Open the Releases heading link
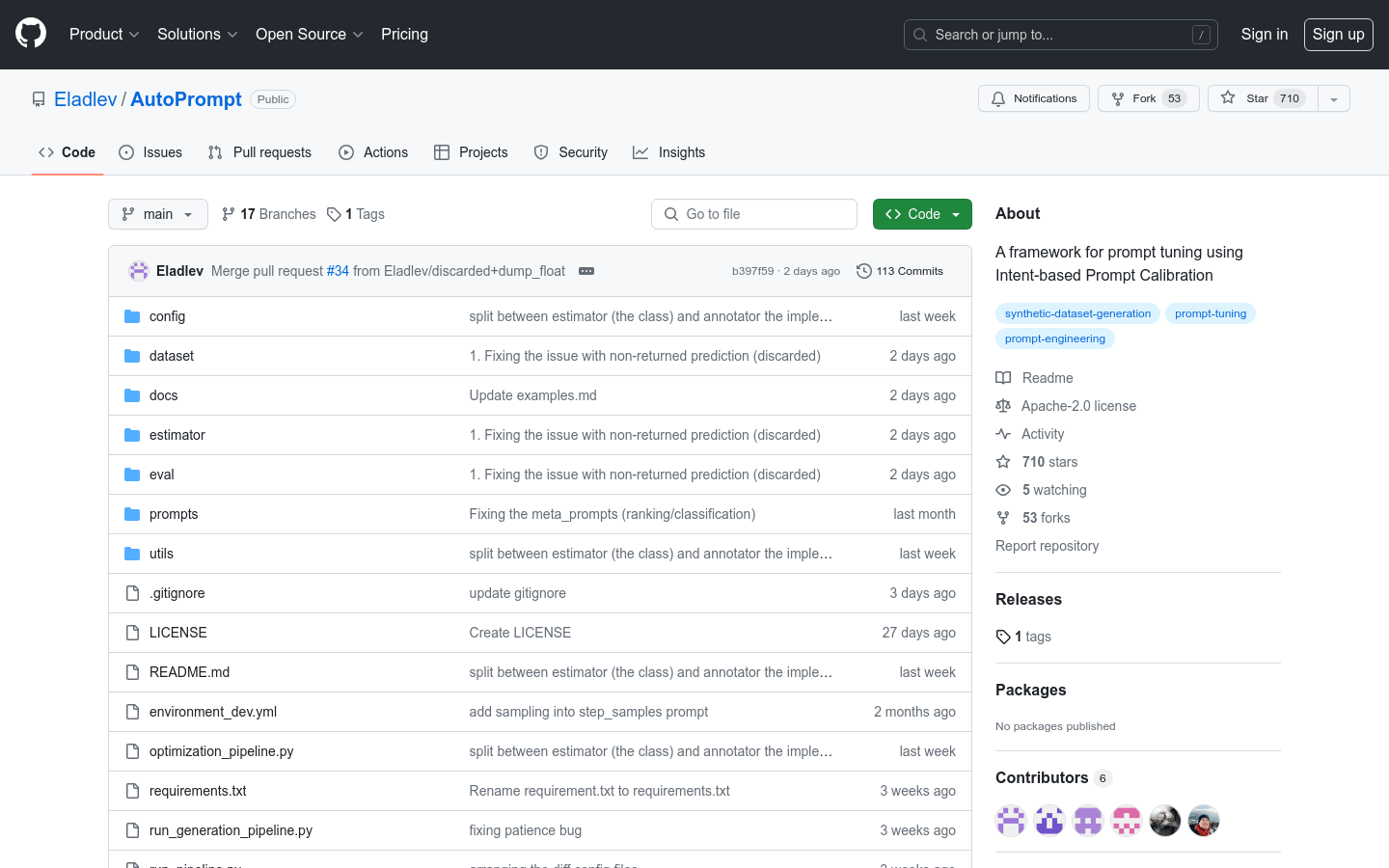This screenshot has width=1389, height=868. tap(1028, 599)
